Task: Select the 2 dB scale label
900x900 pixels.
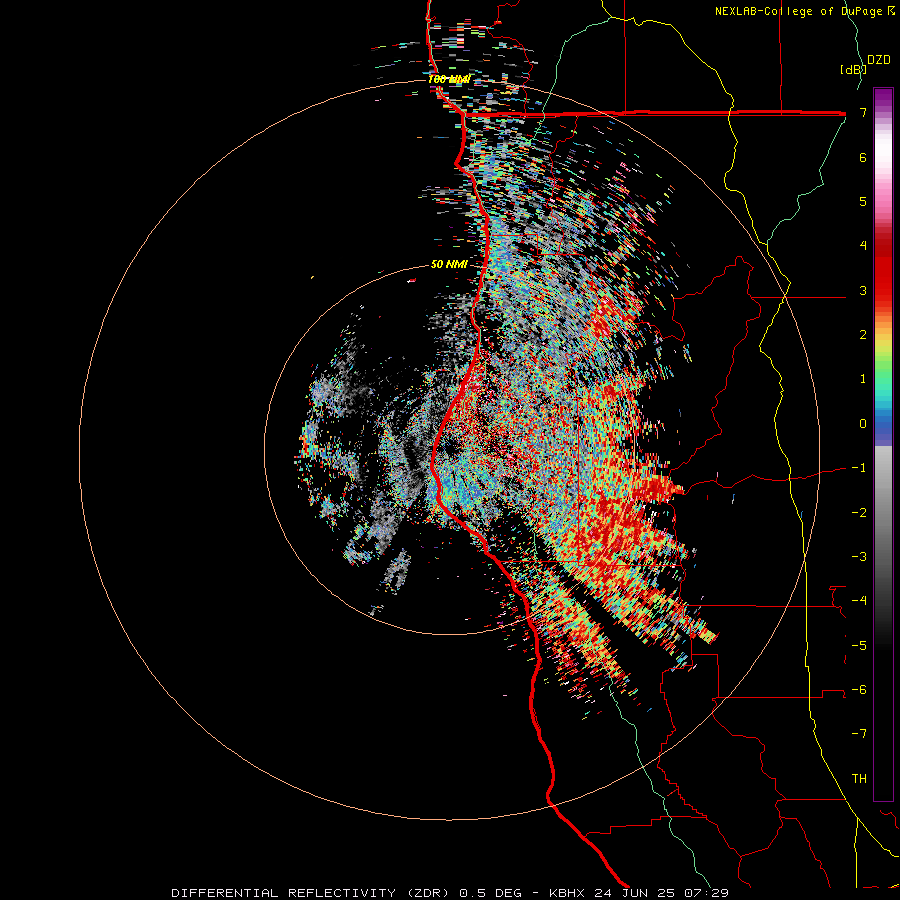Action: click(x=863, y=335)
